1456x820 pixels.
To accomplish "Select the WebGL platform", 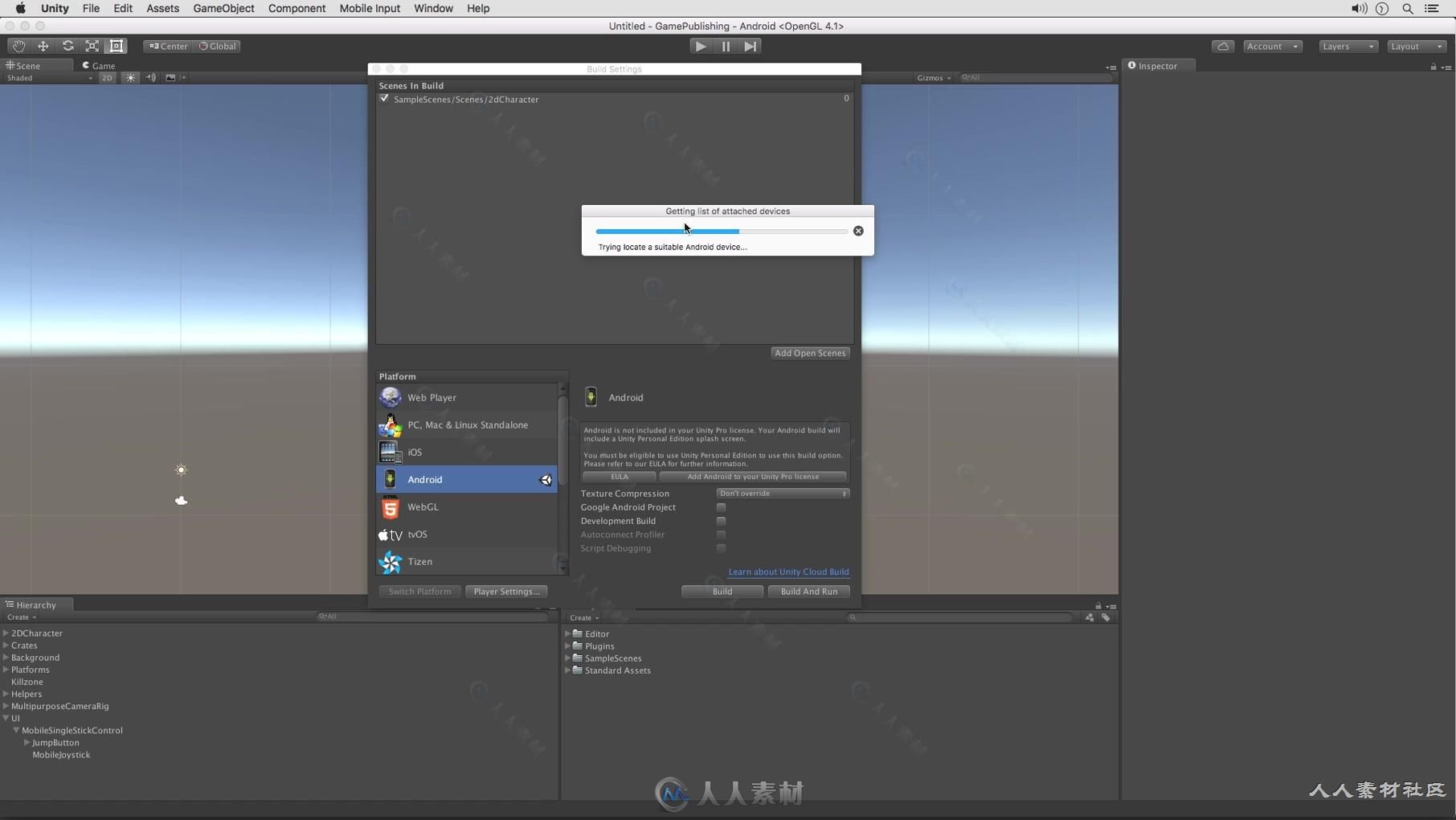I will [x=467, y=506].
